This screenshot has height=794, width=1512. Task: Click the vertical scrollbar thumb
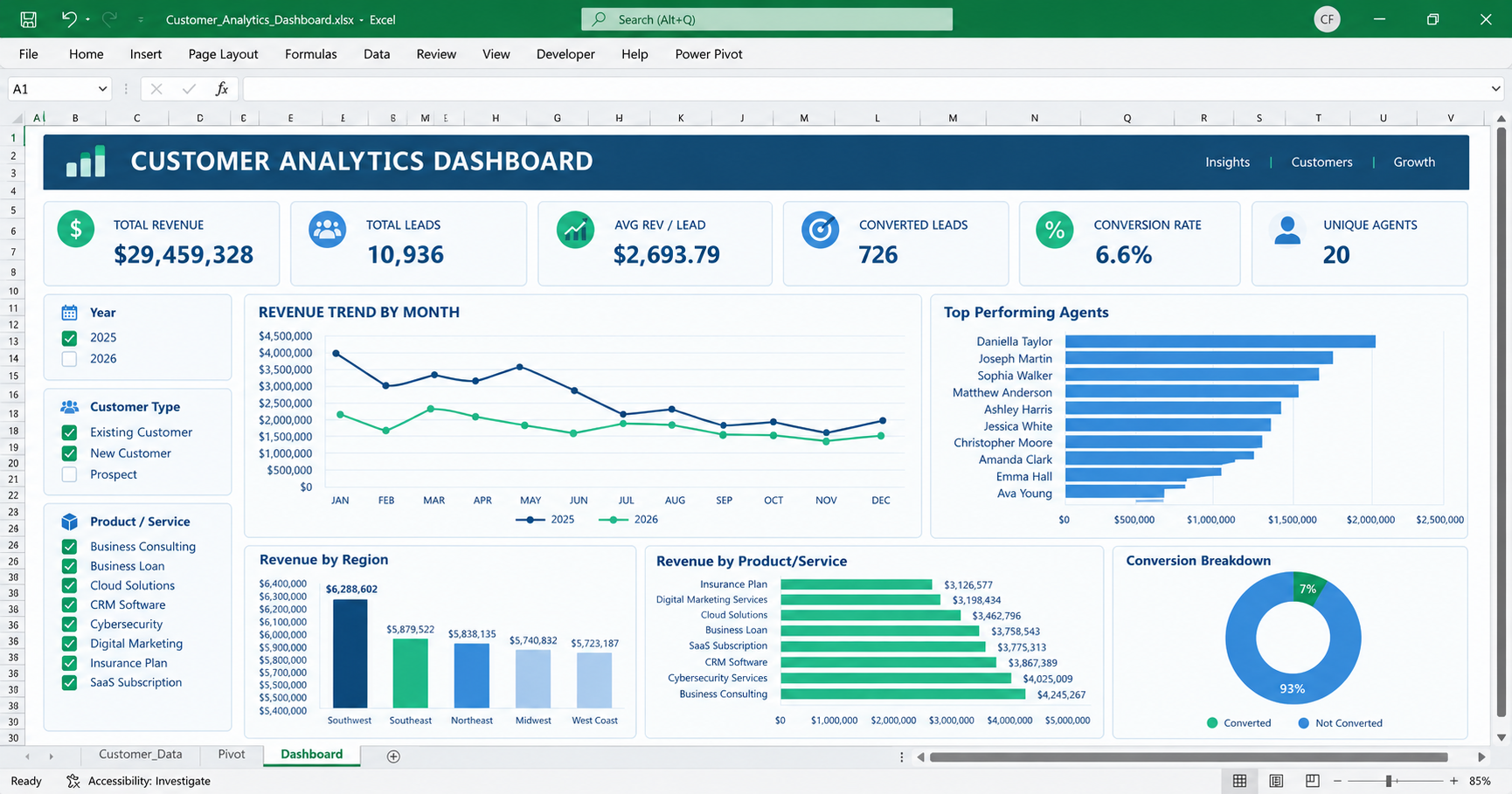pos(1502,423)
